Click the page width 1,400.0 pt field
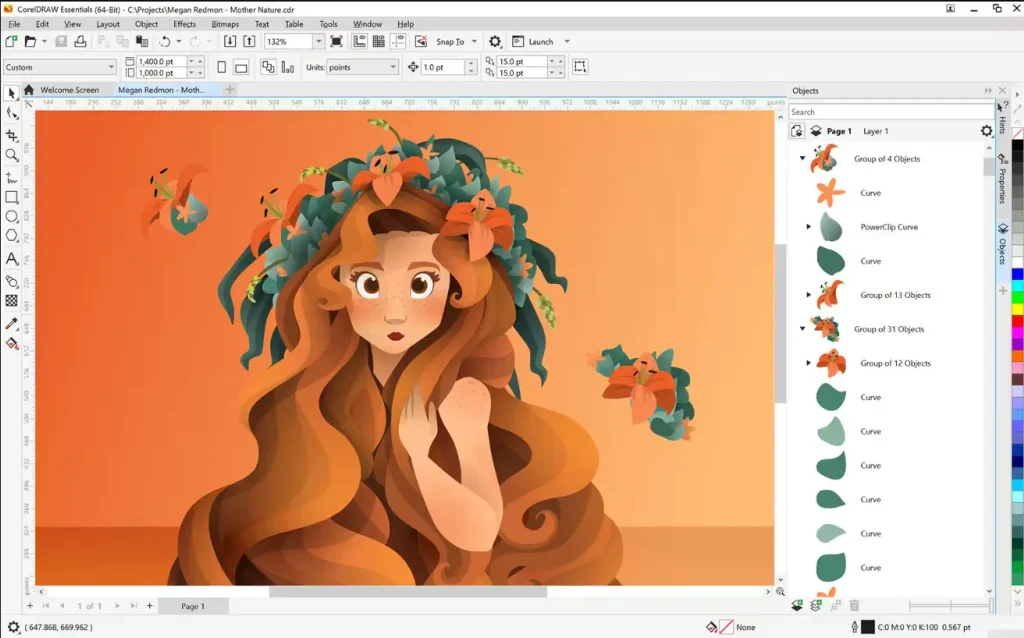Screen dimensions: 1024x638 tap(161, 61)
